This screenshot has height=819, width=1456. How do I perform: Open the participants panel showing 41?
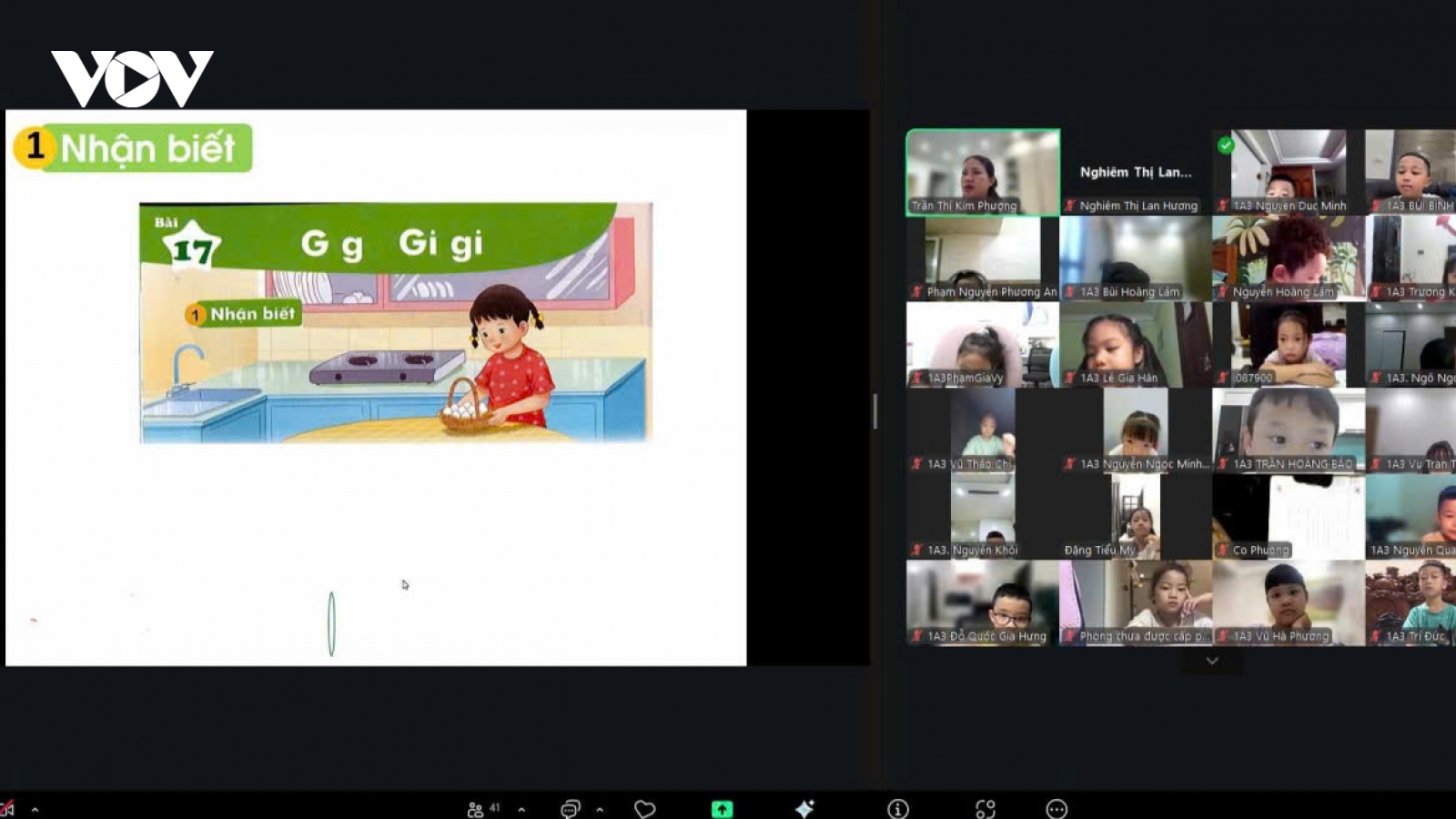(x=483, y=809)
